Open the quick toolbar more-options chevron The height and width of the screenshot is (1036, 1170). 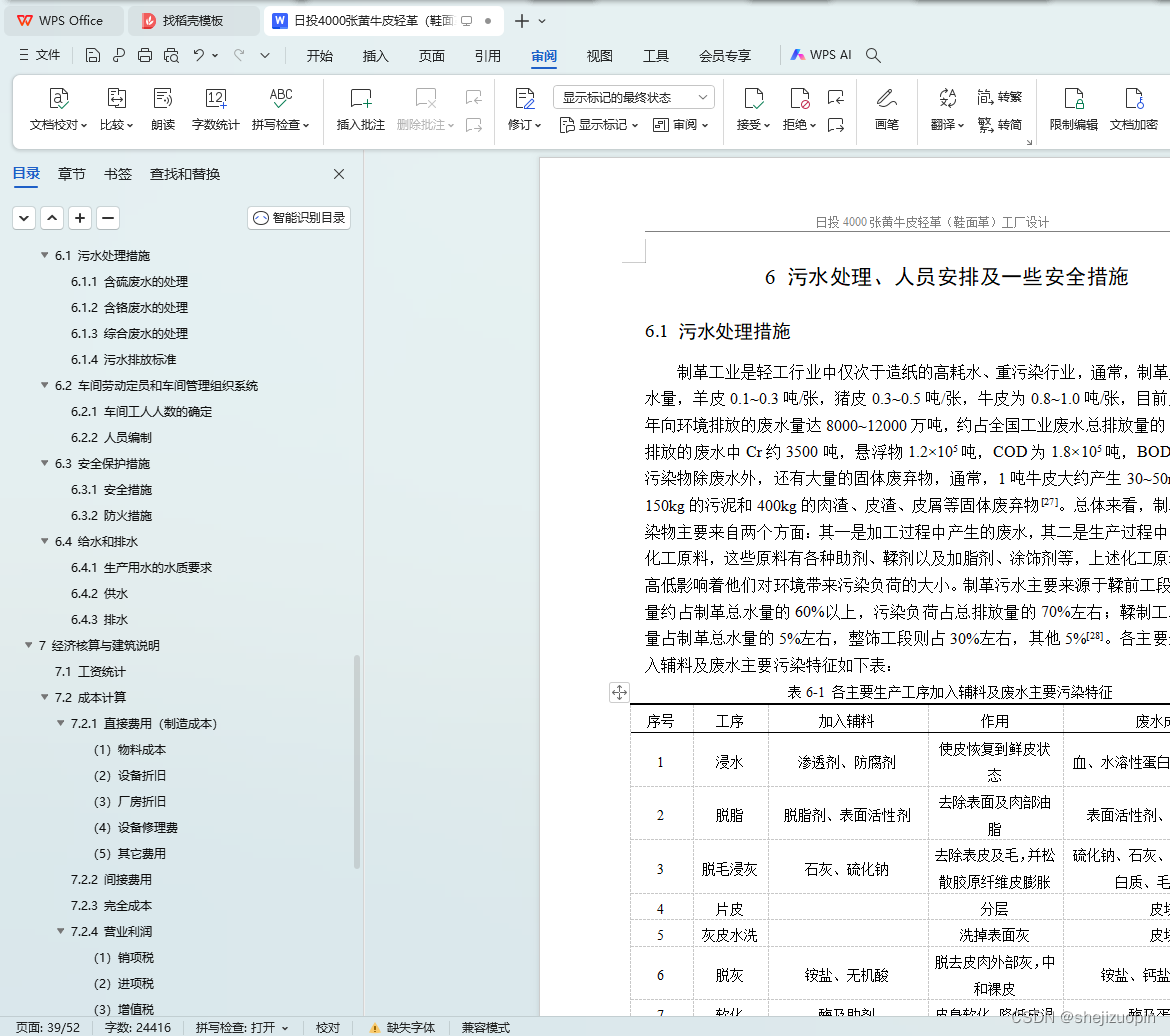coord(265,55)
